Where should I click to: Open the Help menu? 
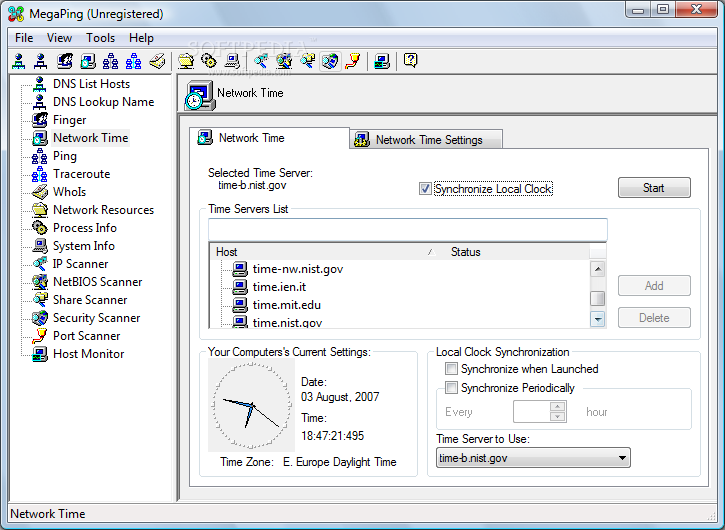click(141, 38)
